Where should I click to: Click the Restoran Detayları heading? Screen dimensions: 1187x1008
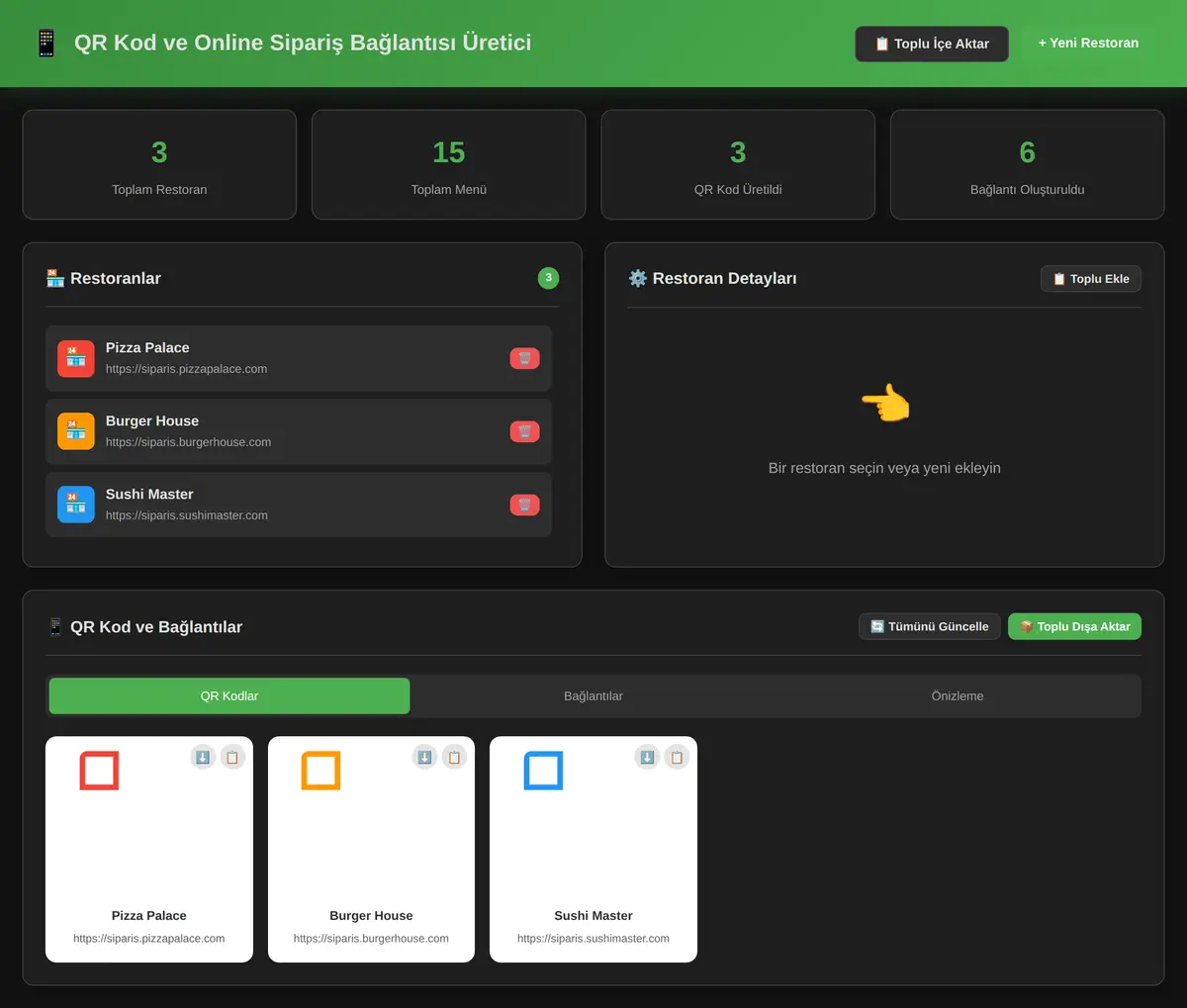712,278
